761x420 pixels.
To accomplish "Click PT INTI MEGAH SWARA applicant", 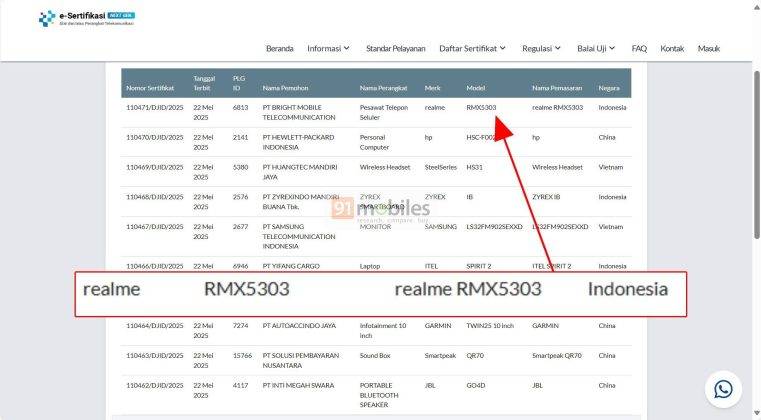I will pyautogui.click(x=298, y=386).
